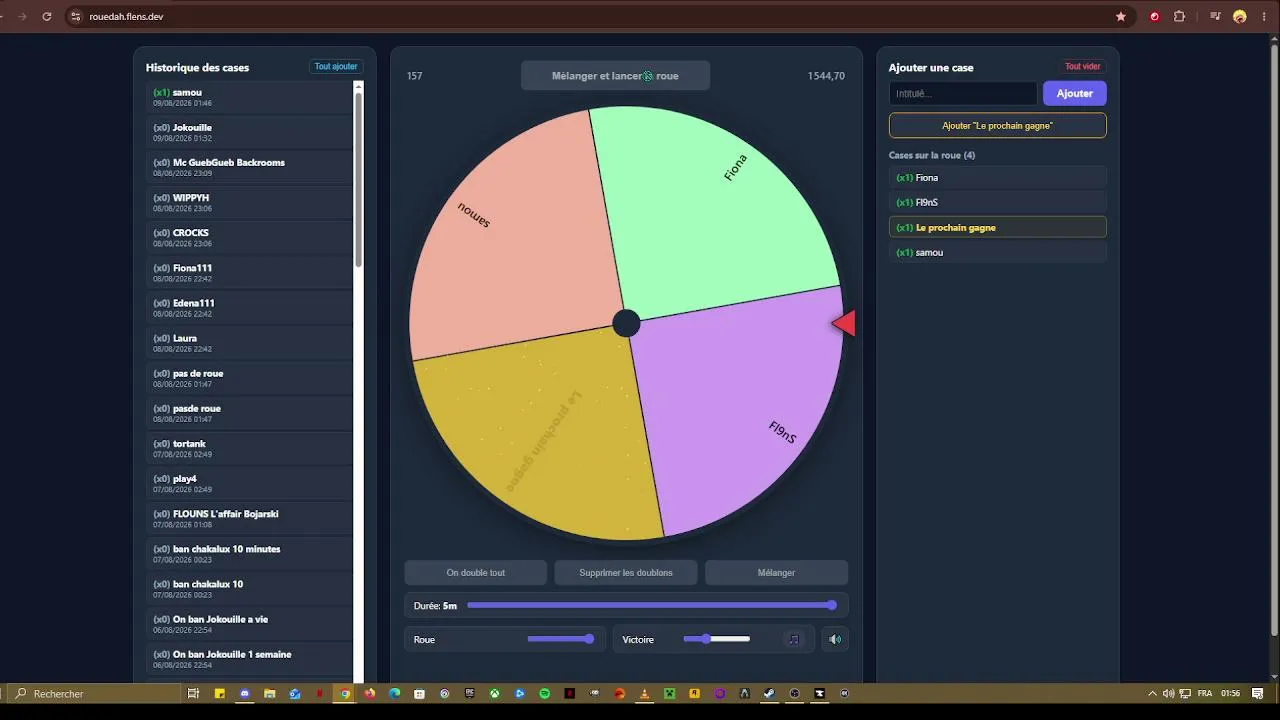The height and width of the screenshot is (720, 1280).
Task: Select Le prochain gagne in the cases list
Action: 998,228
